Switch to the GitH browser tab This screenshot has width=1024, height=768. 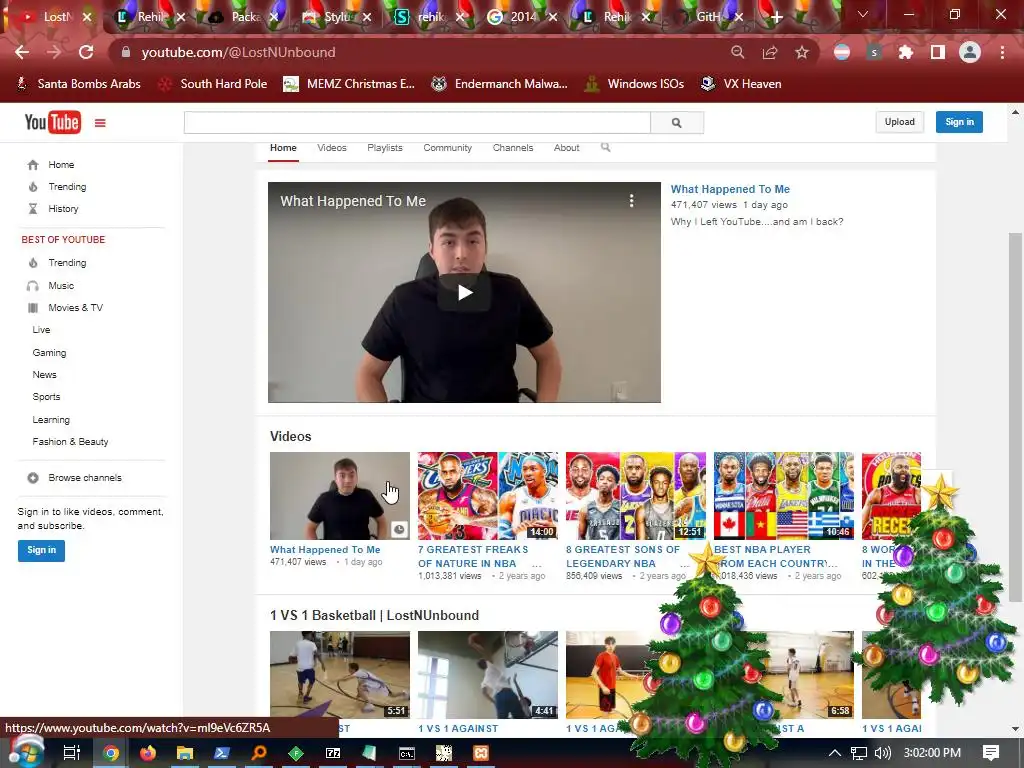(x=709, y=17)
